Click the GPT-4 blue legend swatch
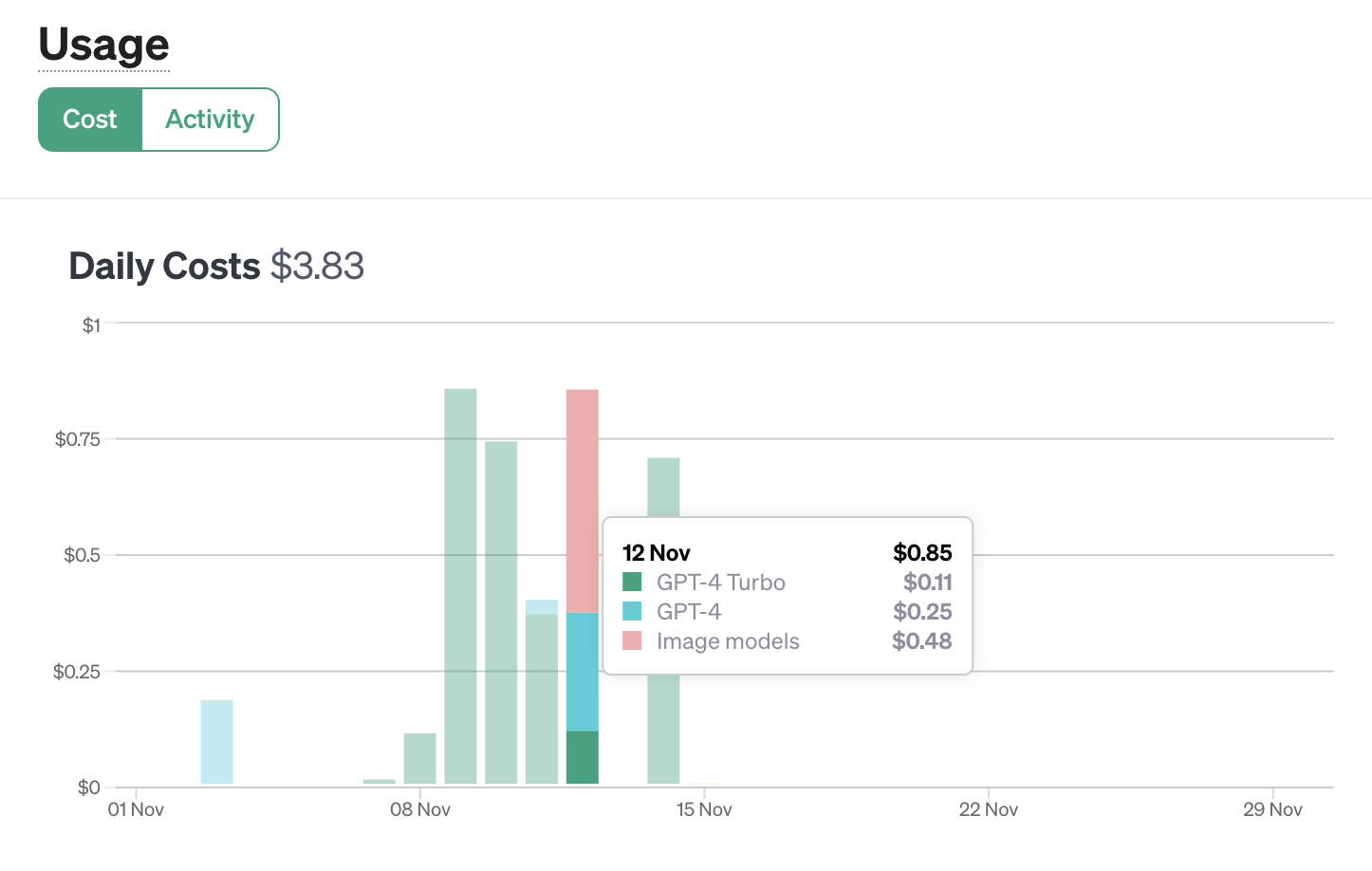Image resolution: width=1372 pixels, height=871 pixels. click(632, 611)
